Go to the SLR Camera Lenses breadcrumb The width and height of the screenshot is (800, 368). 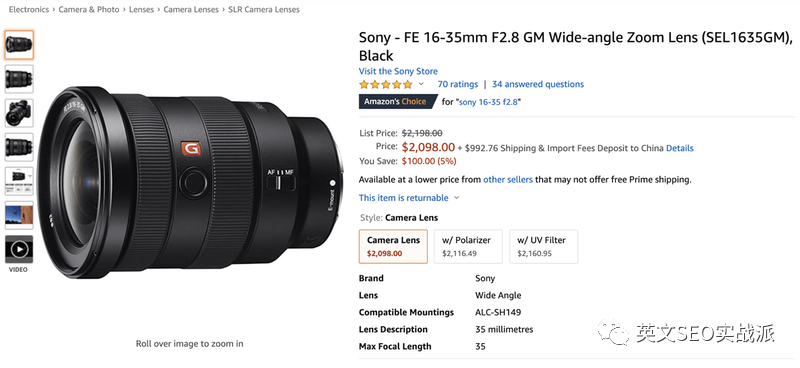264,9
